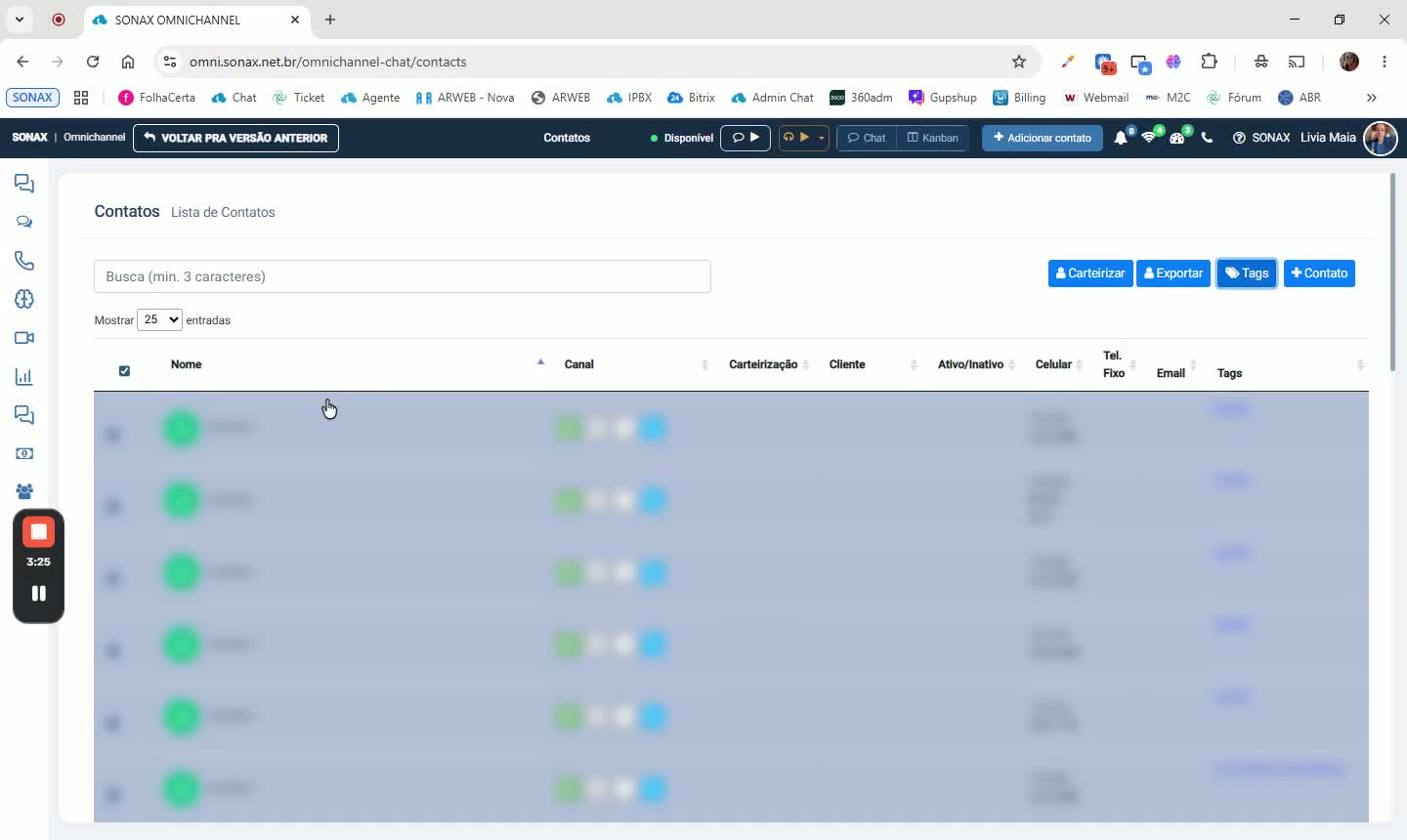This screenshot has height=840, width=1407.
Task: Open the video camera sidebar icon
Action: click(24, 338)
